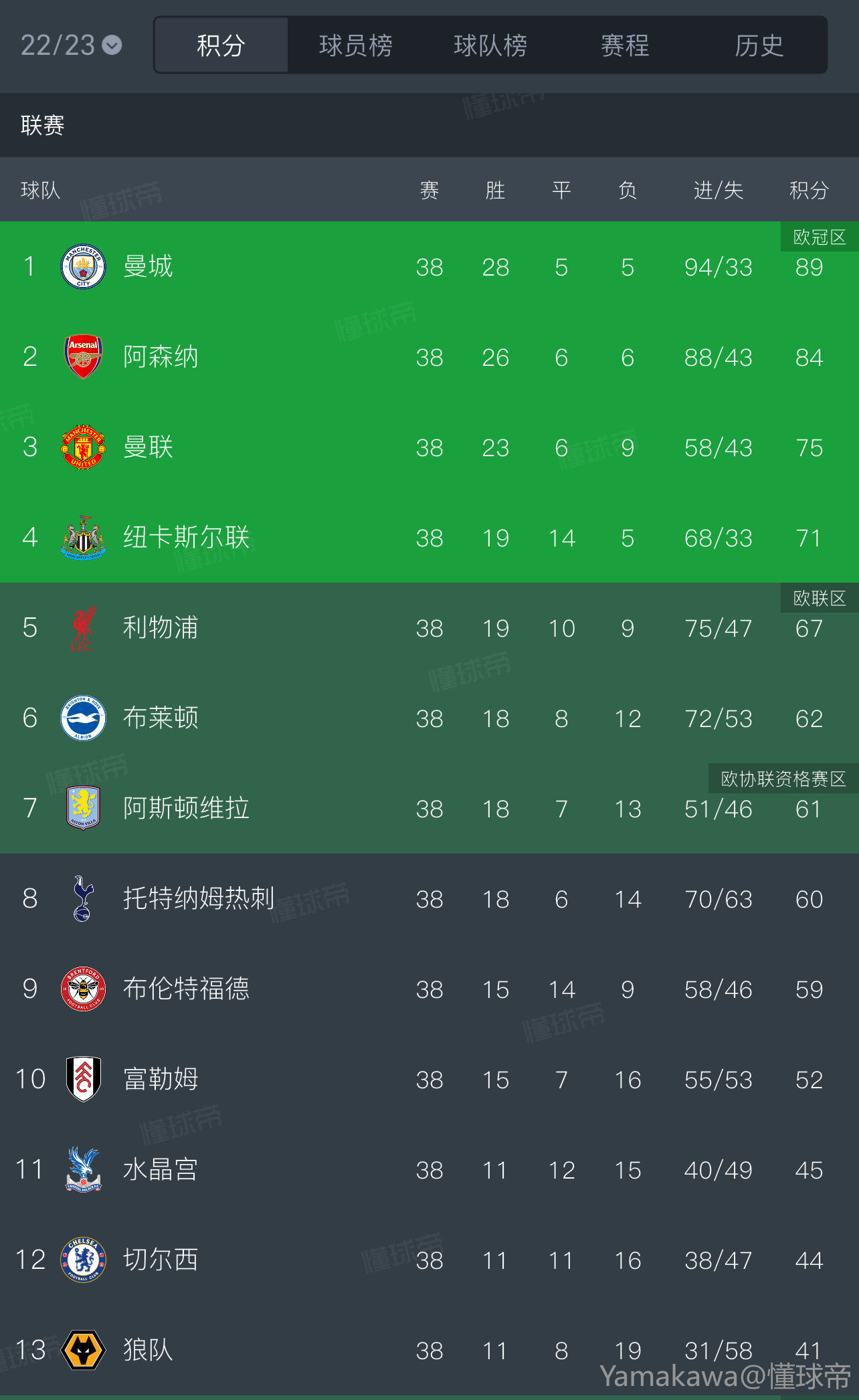
Task: Click the Manchester United crest
Action: [x=83, y=447]
